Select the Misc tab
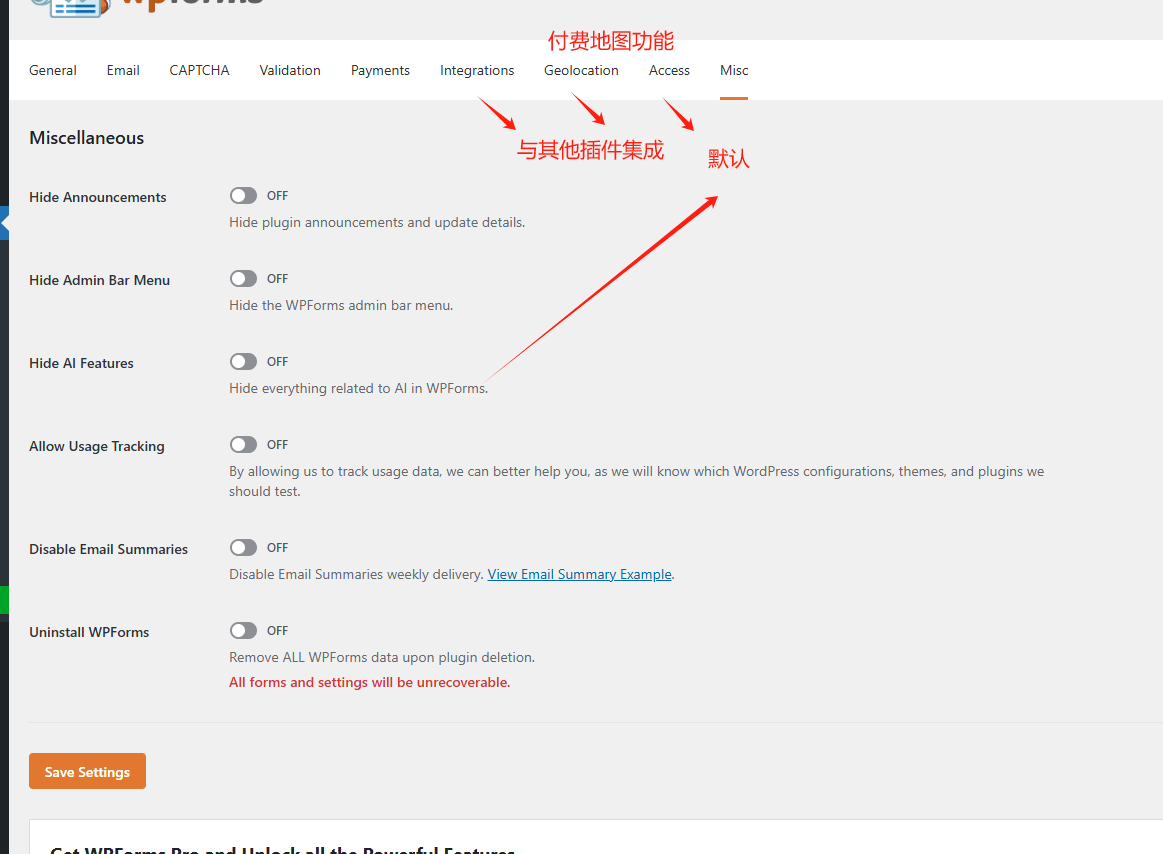 click(x=734, y=71)
